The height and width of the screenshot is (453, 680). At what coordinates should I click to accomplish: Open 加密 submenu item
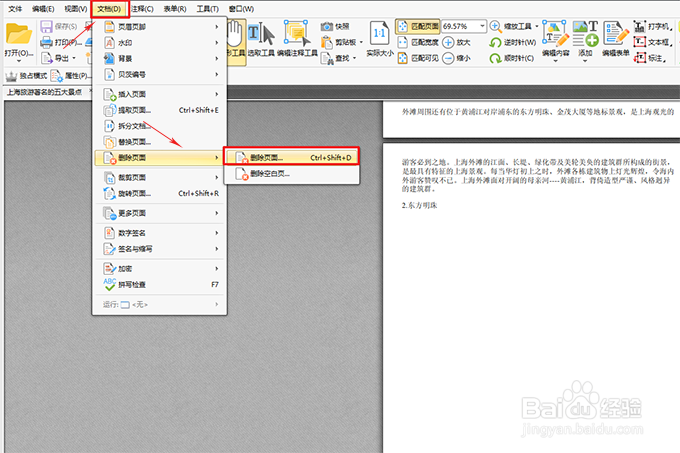pos(160,269)
